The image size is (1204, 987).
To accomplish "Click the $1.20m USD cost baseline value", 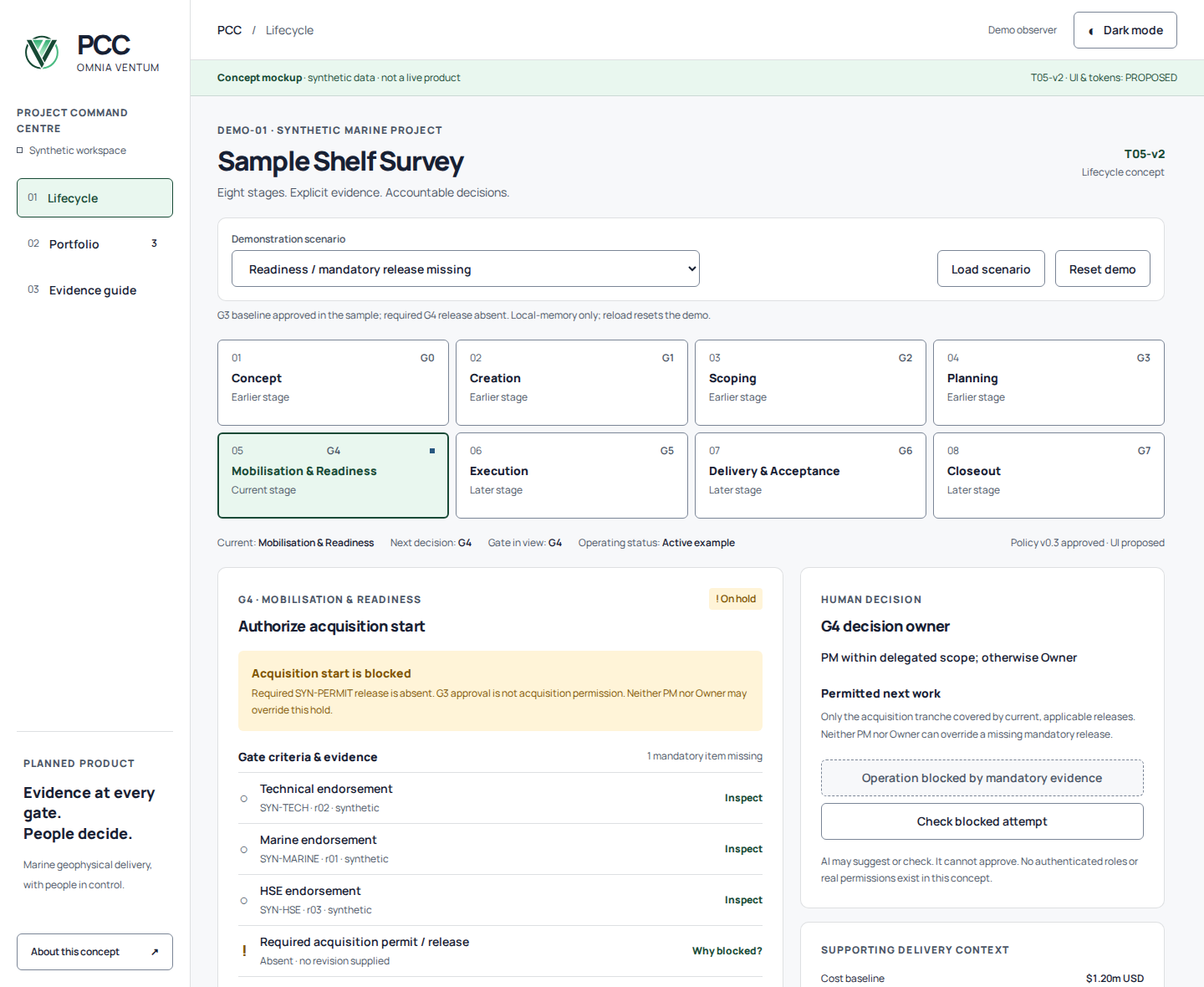I will [1115, 979].
